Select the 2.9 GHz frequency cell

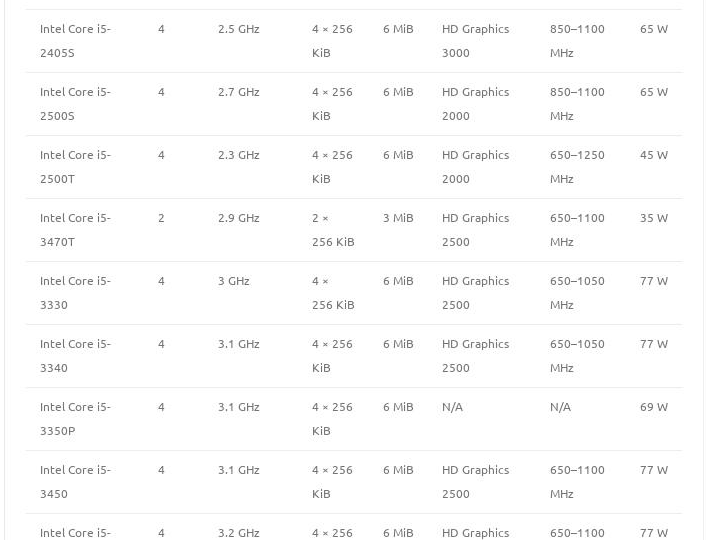[238, 218]
